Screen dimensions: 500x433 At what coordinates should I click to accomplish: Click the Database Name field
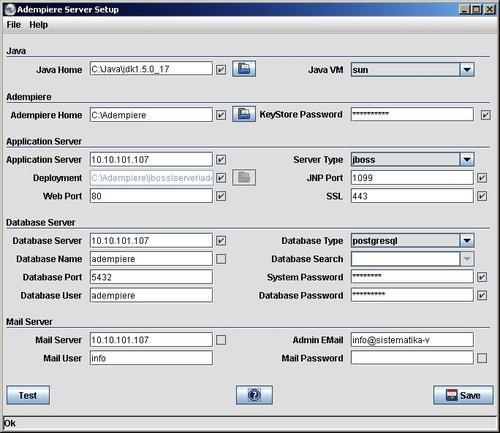pyautogui.click(x=151, y=259)
